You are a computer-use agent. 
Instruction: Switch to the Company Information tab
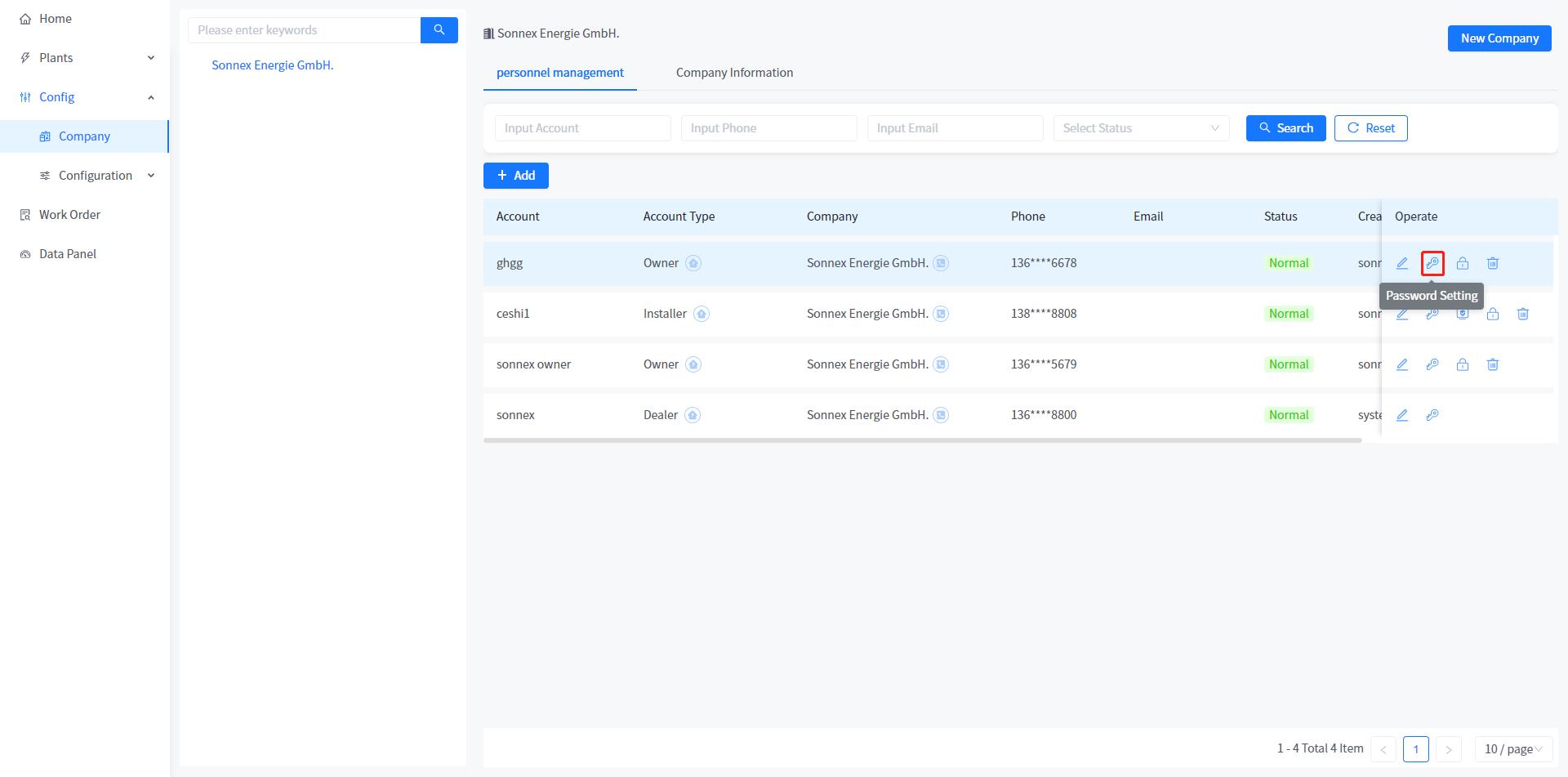pyautogui.click(x=734, y=73)
